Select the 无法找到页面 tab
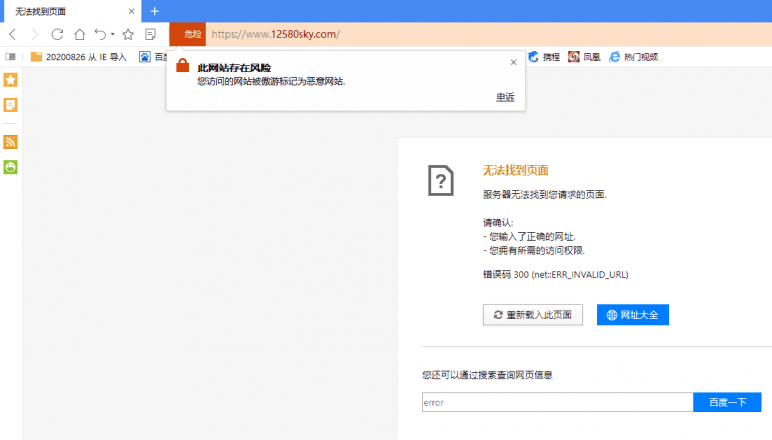This screenshot has height=440, width=772. [72, 11]
